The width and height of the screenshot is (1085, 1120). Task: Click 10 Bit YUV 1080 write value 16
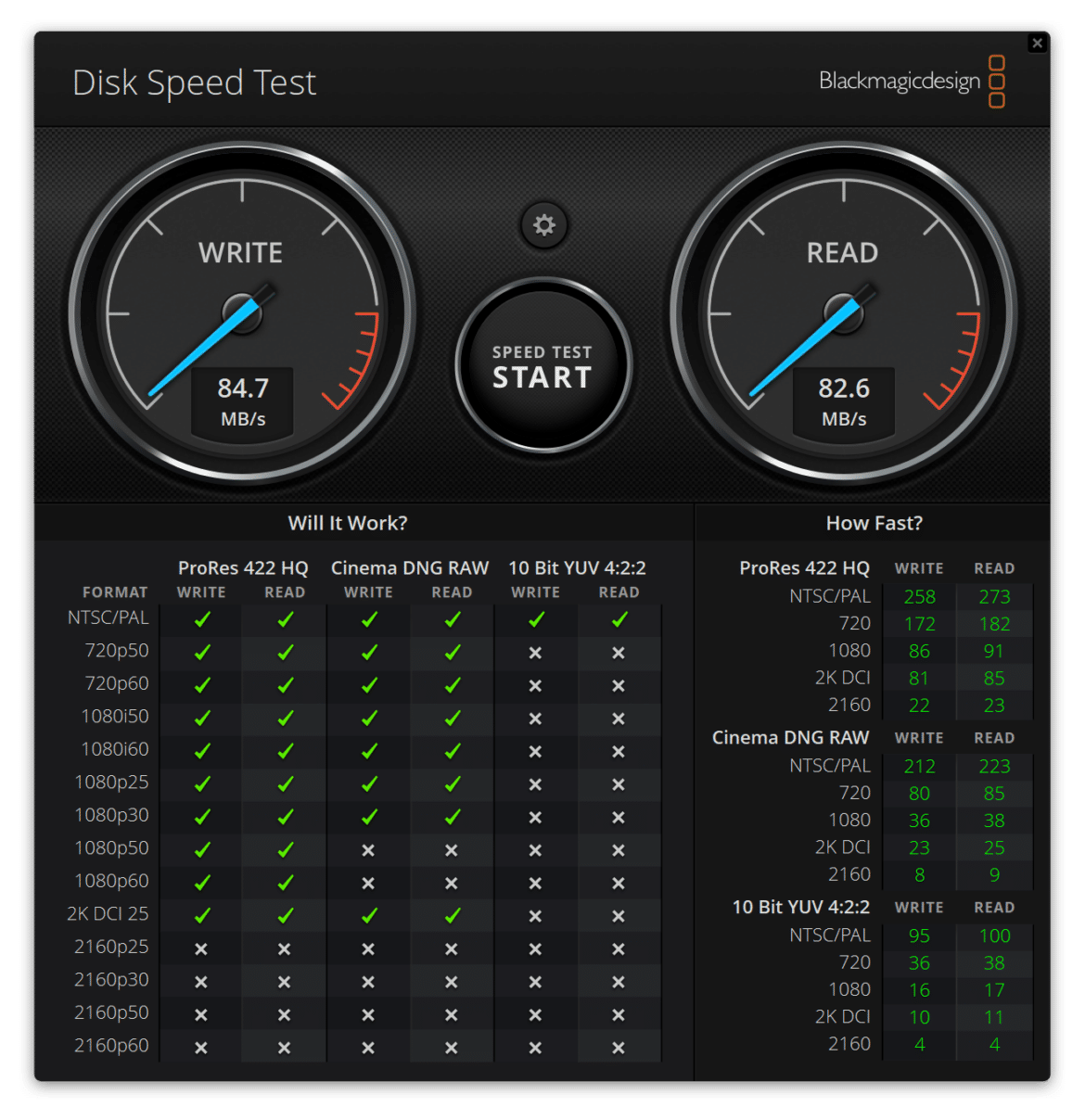[x=919, y=990]
